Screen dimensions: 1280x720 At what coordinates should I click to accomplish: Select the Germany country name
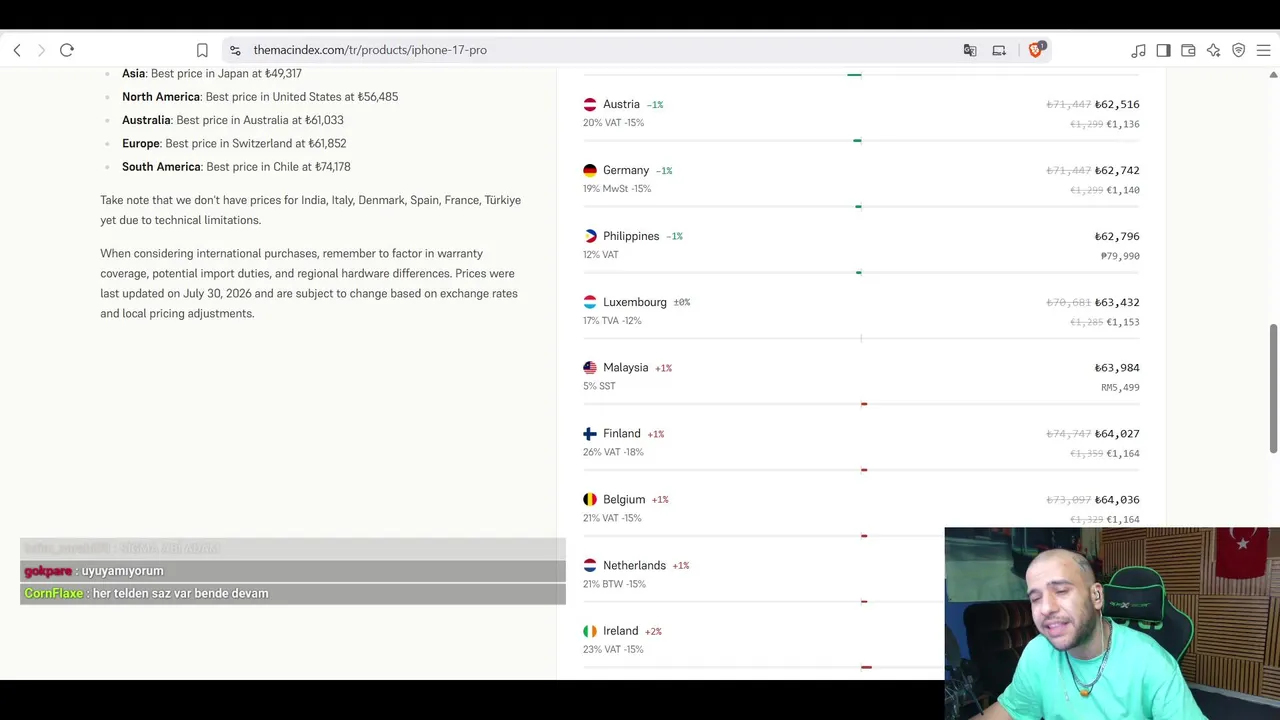pos(626,170)
